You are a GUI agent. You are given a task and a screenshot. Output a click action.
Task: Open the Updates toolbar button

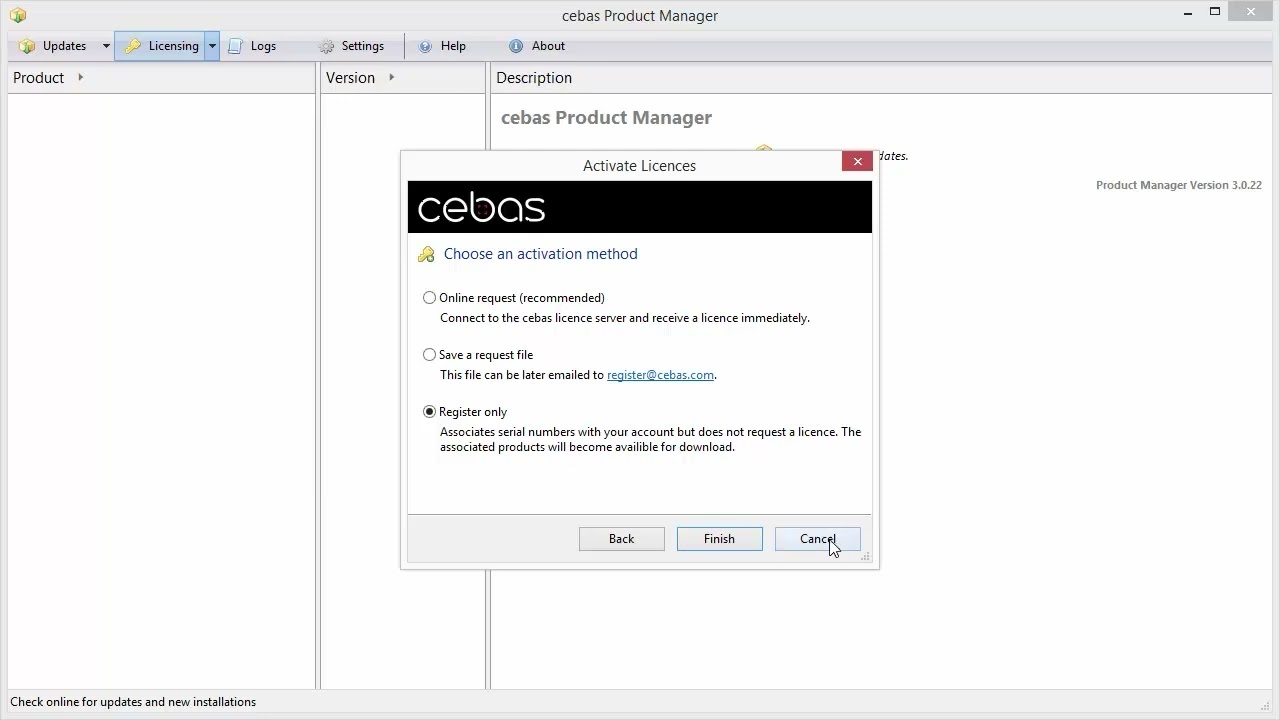point(54,46)
